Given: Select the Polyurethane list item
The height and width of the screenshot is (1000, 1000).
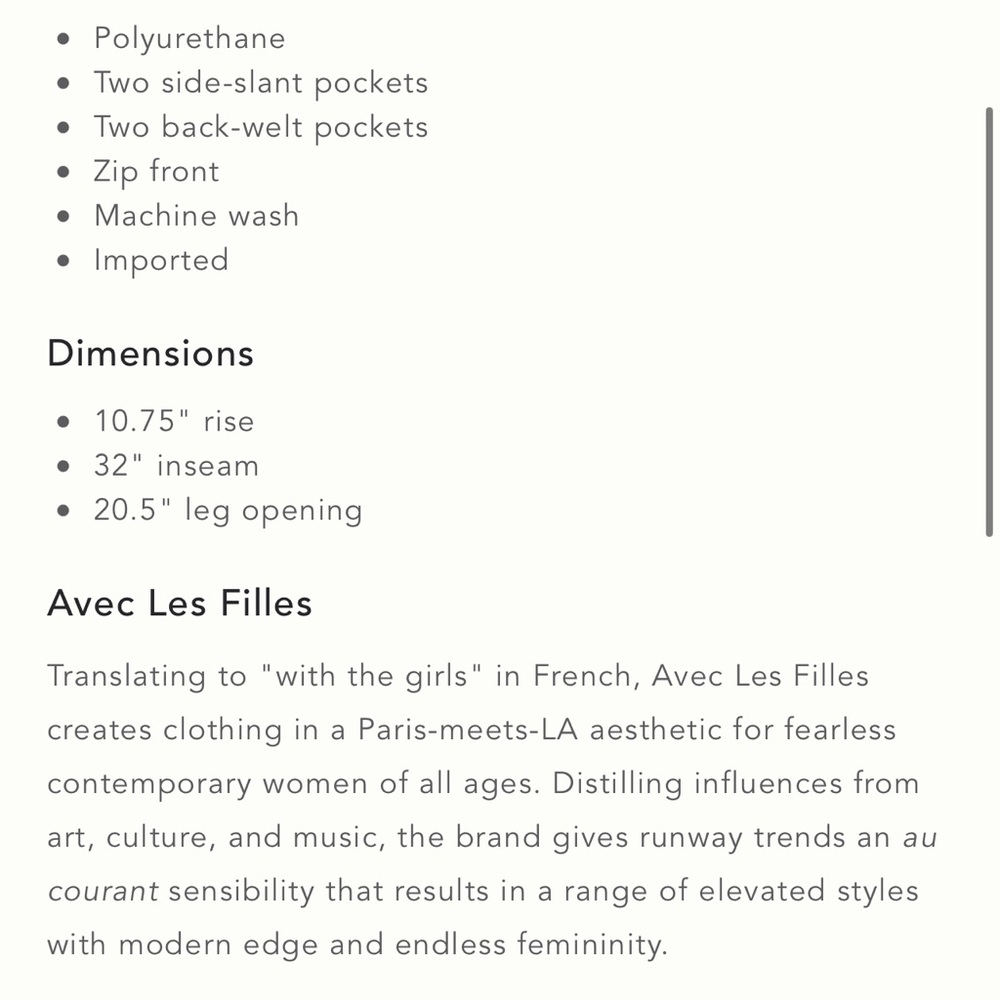Looking at the screenshot, I should (189, 38).
